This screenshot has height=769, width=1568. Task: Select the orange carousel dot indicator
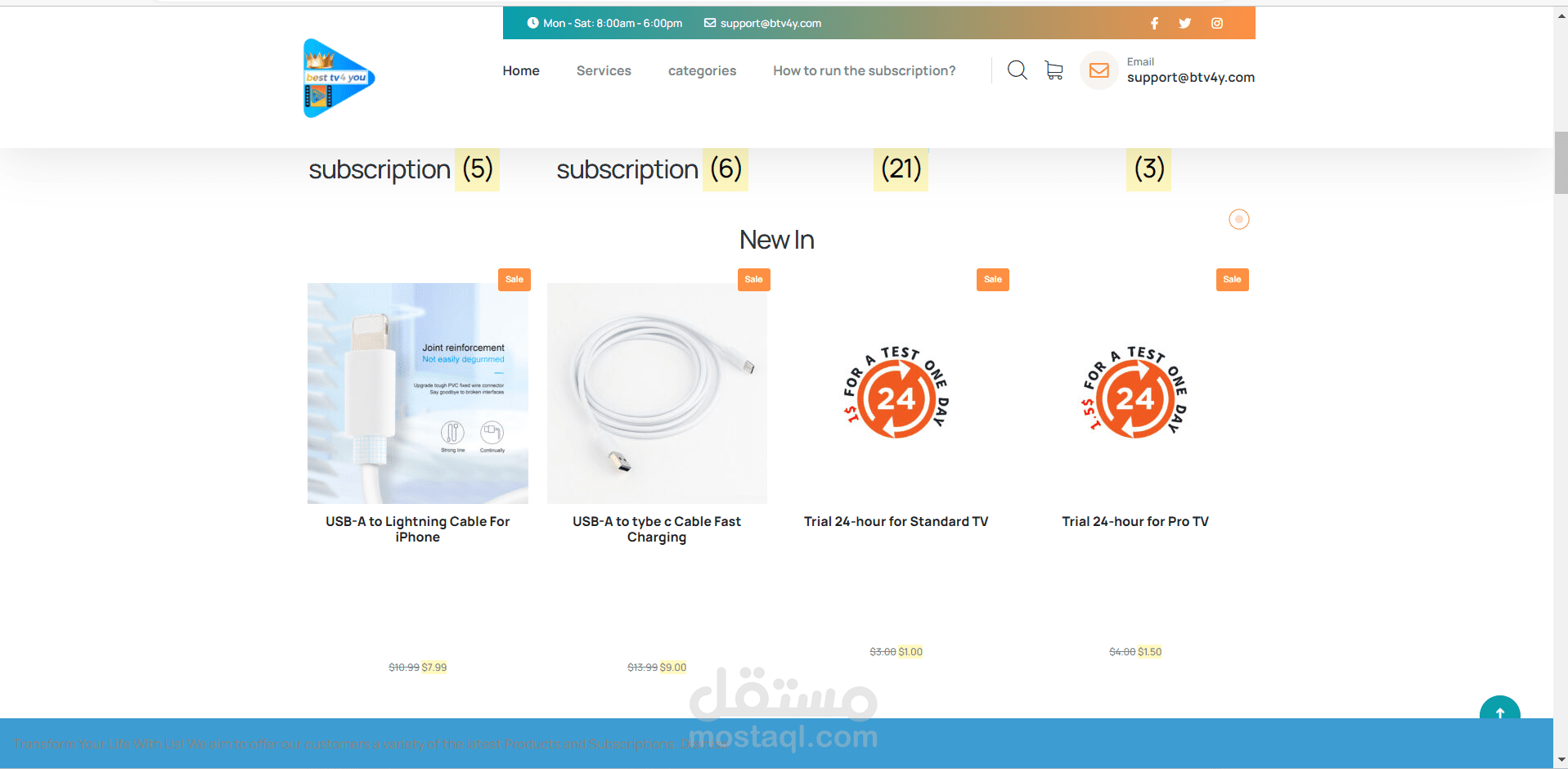(x=1239, y=219)
